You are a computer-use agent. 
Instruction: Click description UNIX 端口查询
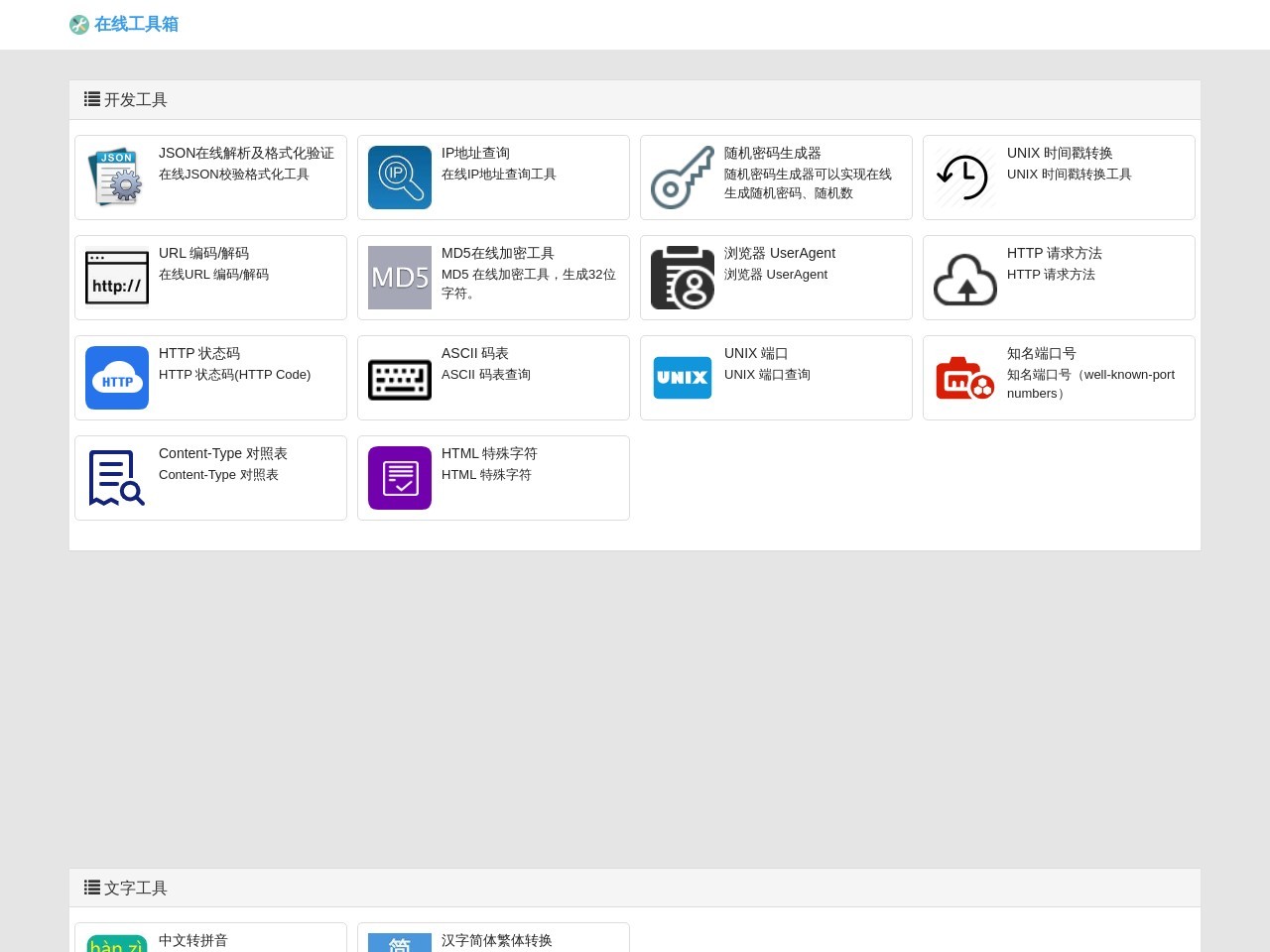[x=768, y=375]
